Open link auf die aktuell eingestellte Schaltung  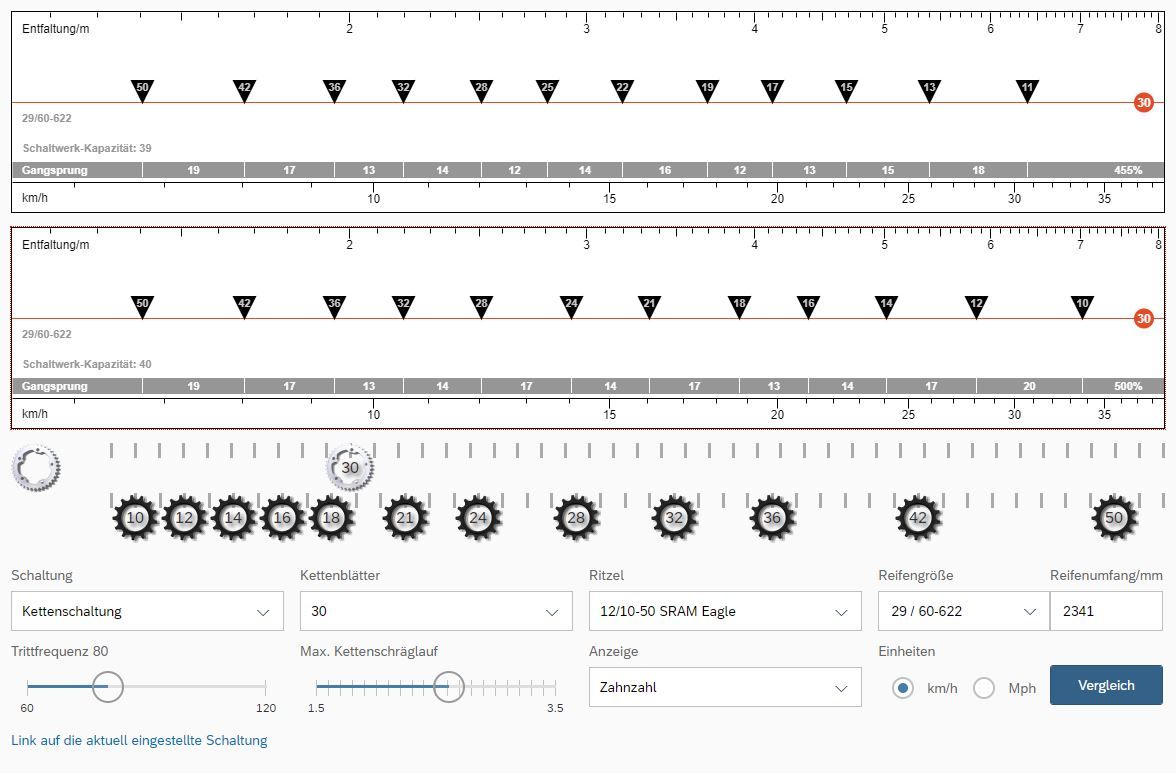[139, 740]
